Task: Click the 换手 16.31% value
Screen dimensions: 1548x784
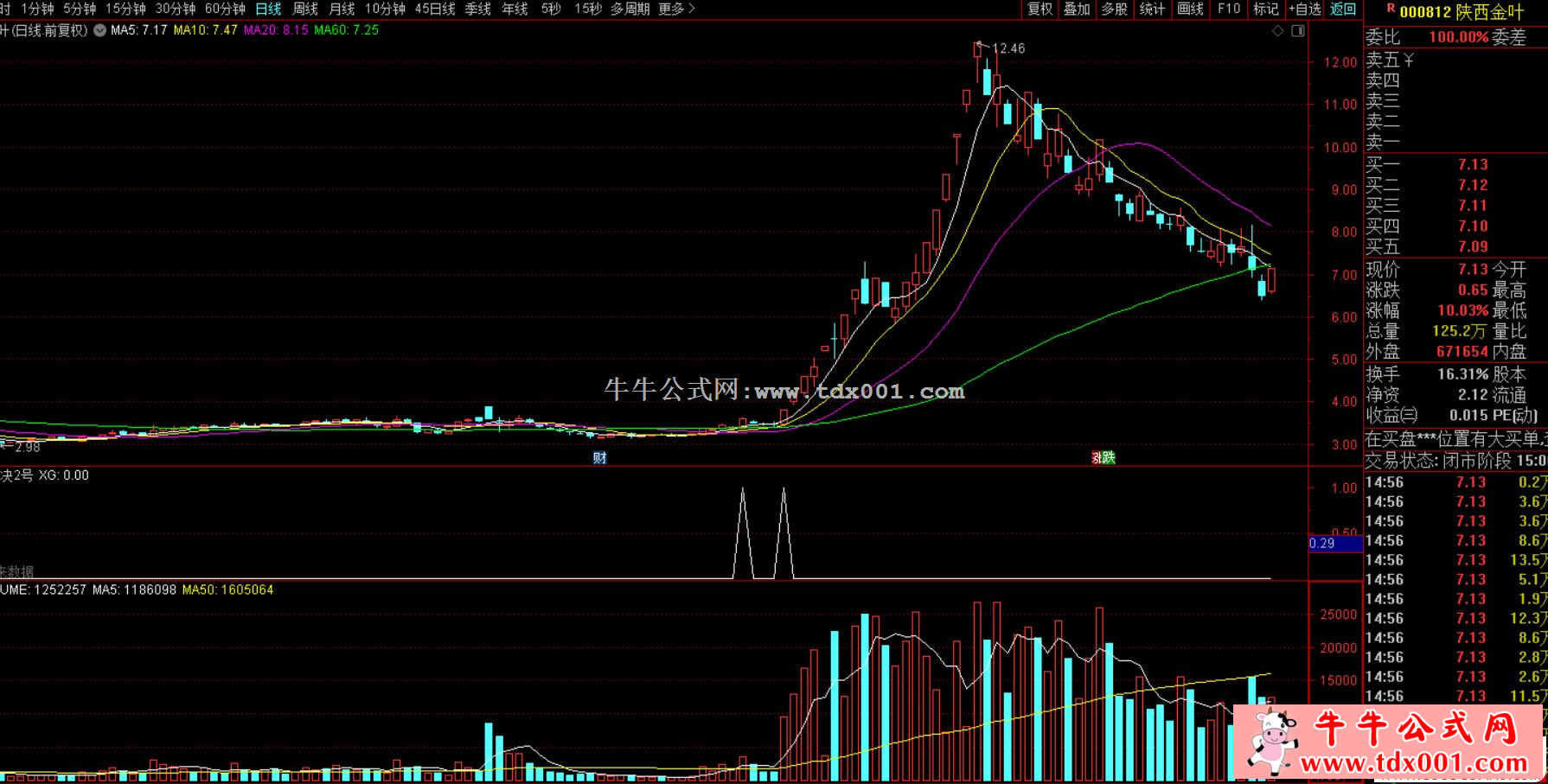Action: (1463, 374)
